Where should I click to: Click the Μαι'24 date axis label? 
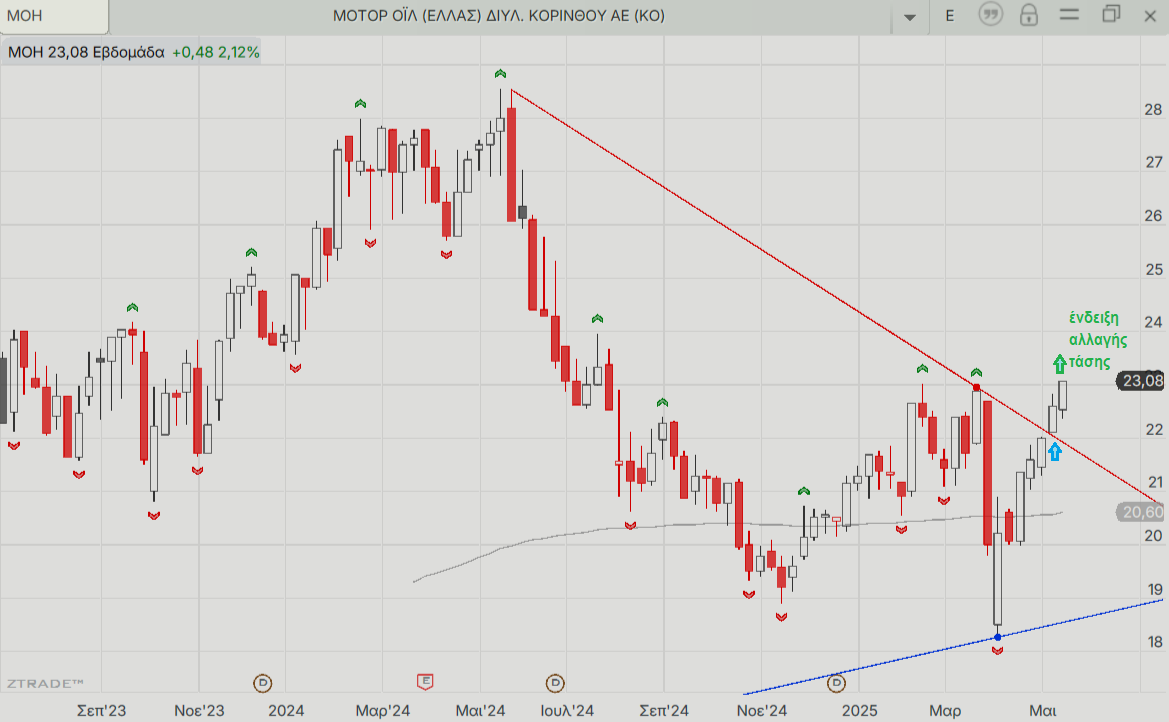[x=480, y=710]
